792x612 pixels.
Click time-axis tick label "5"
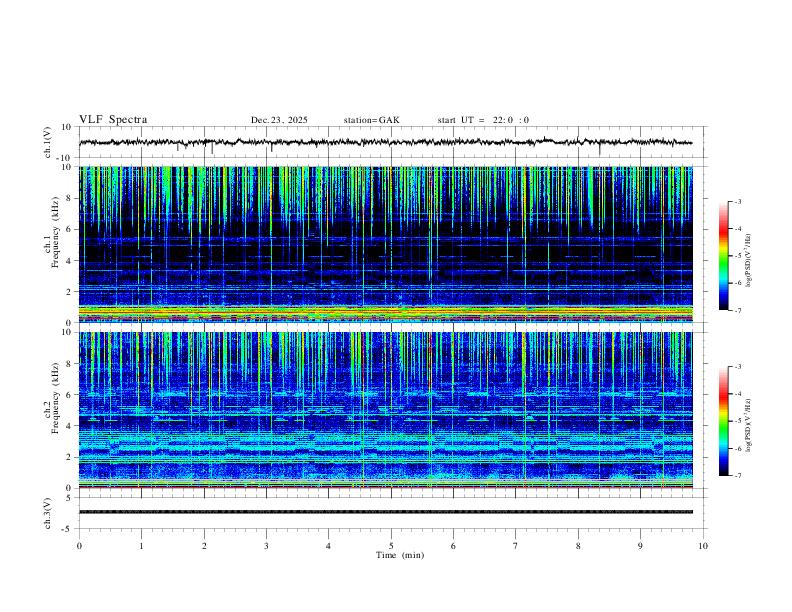391,546
